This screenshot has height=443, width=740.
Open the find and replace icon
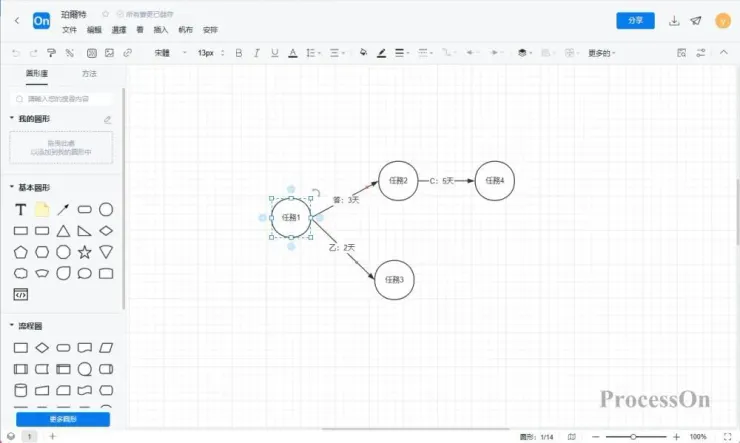[x=681, y=53]
